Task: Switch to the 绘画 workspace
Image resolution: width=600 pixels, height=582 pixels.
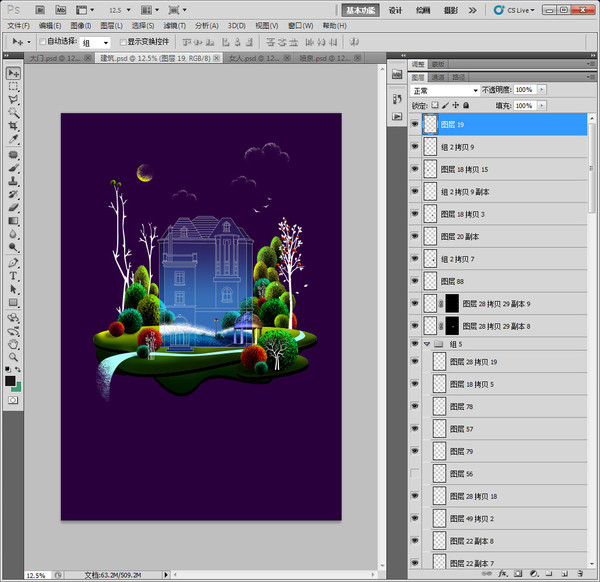Action: 423,10
